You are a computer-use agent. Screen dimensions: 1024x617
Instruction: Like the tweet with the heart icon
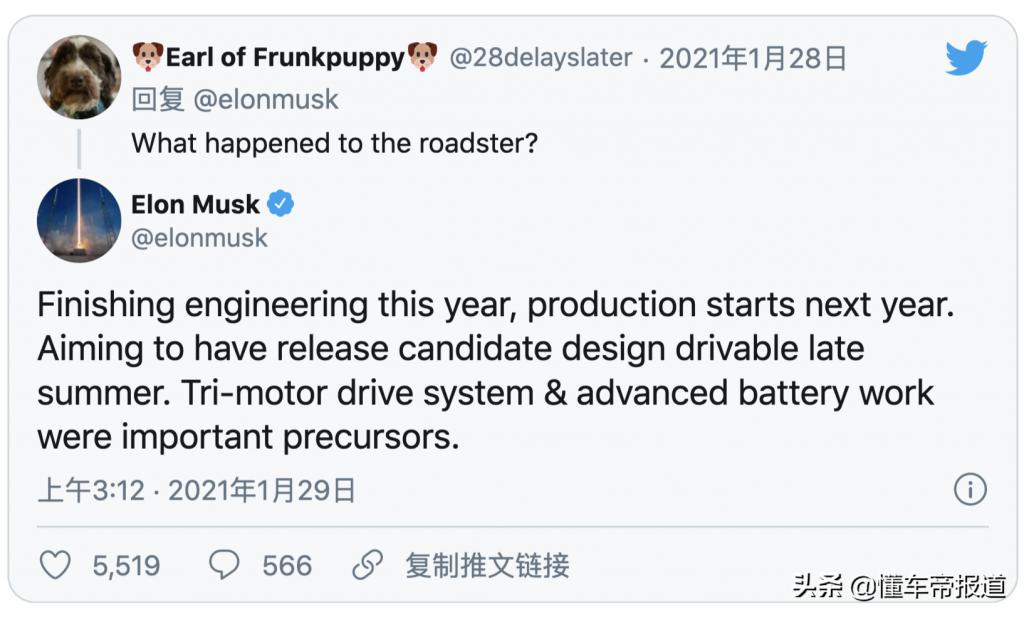pyautogui.click(x=55, y=565)
